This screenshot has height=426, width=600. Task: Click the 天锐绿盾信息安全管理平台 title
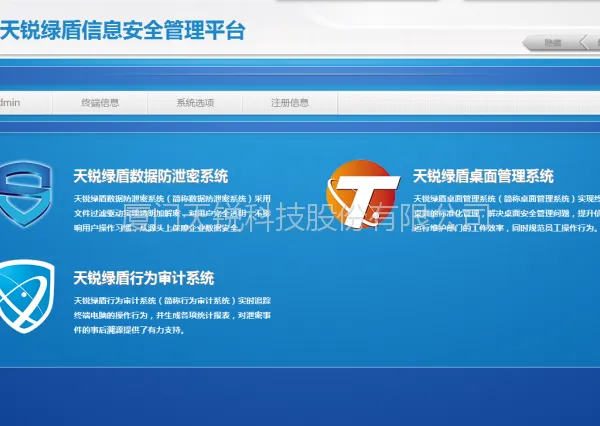122,31
